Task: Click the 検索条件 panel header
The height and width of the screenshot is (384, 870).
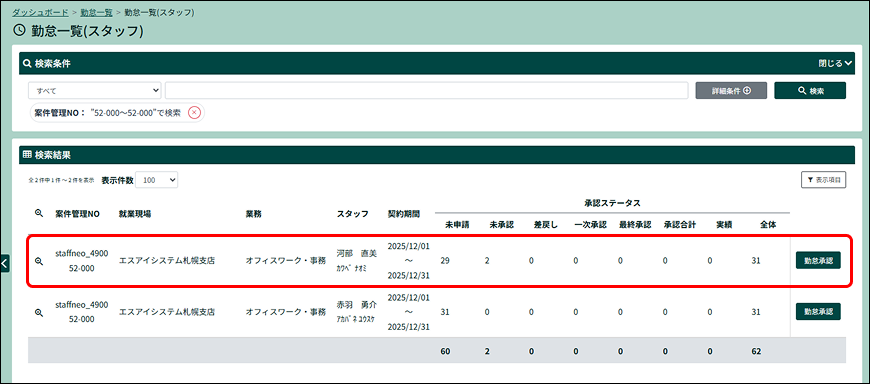Action: 438,63
